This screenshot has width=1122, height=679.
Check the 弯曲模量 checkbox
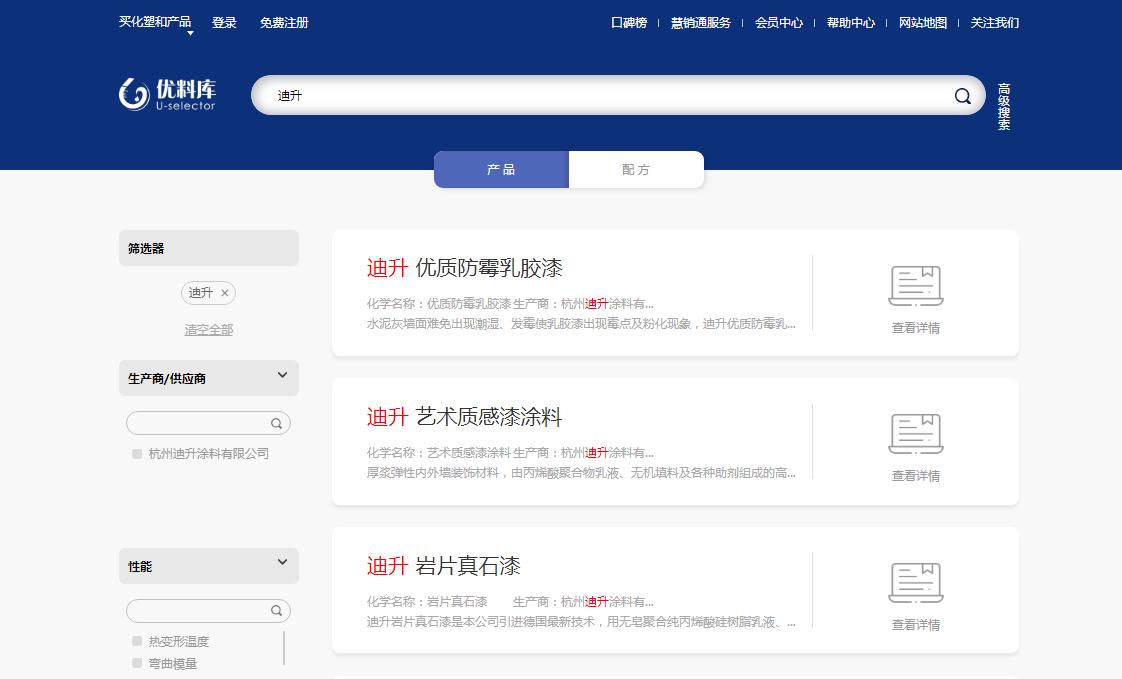[137, 663]
